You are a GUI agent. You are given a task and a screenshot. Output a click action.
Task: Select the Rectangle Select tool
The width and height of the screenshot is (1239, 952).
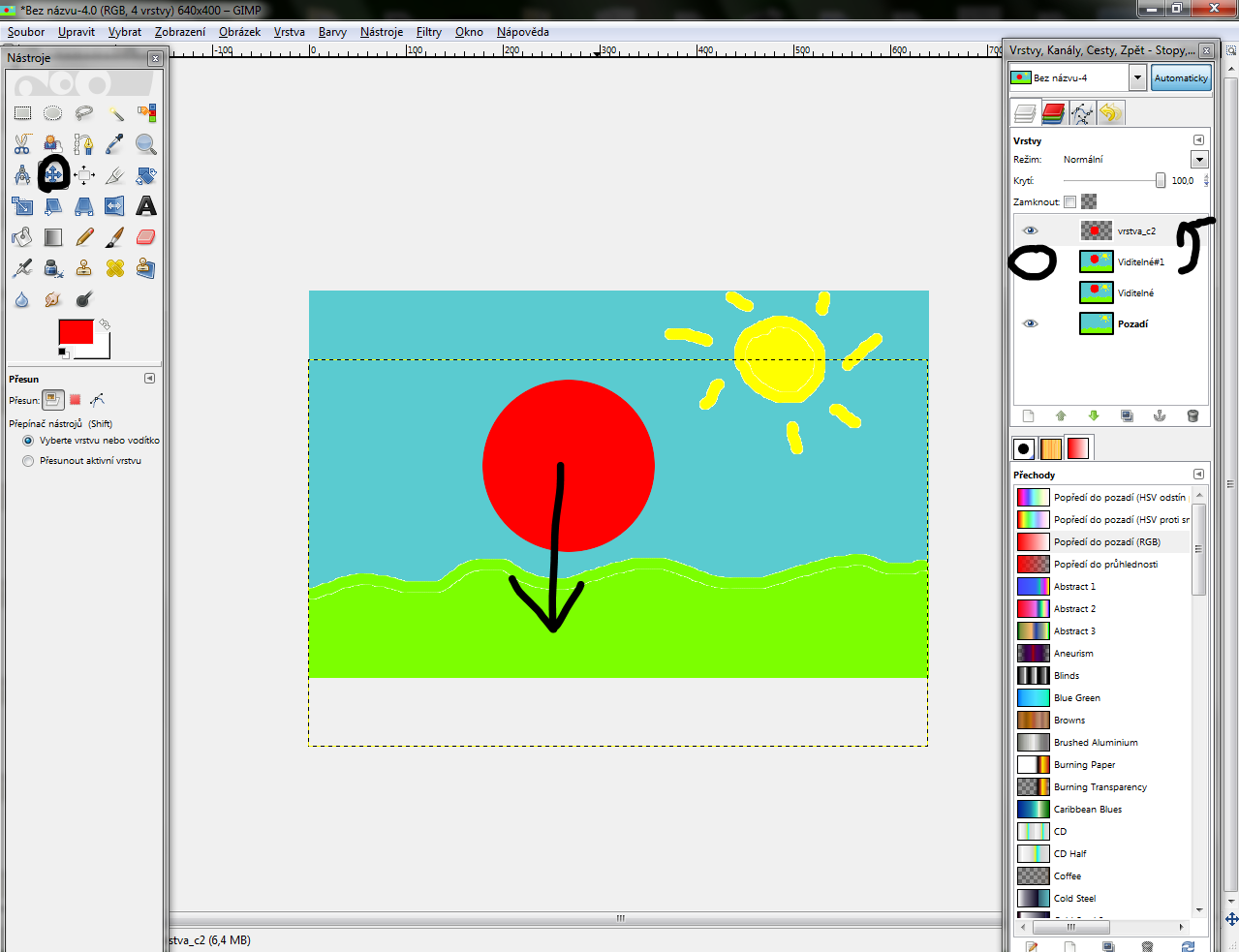[x=22, y=113]
